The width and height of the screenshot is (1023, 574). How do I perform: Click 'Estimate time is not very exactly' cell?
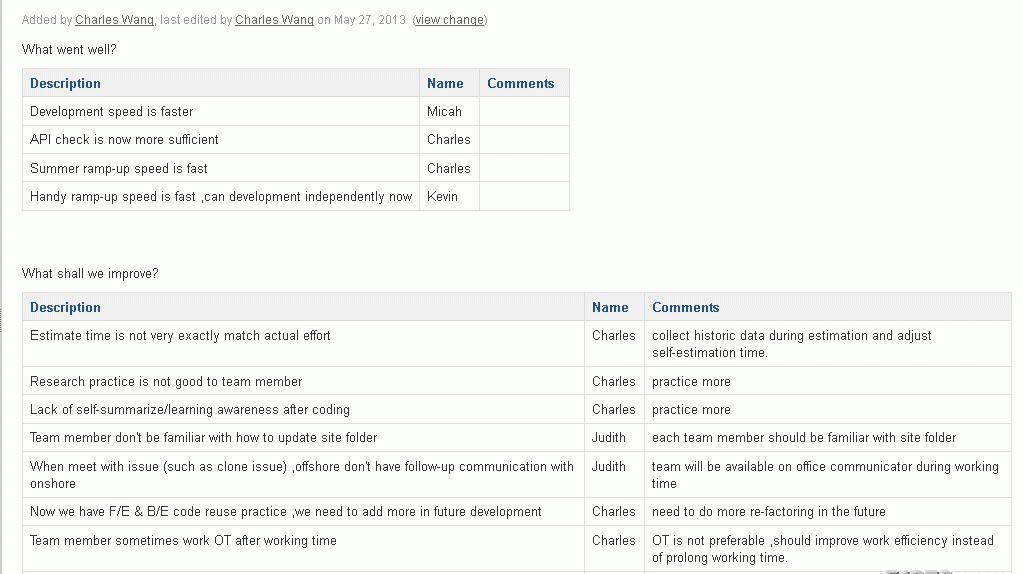303,344
